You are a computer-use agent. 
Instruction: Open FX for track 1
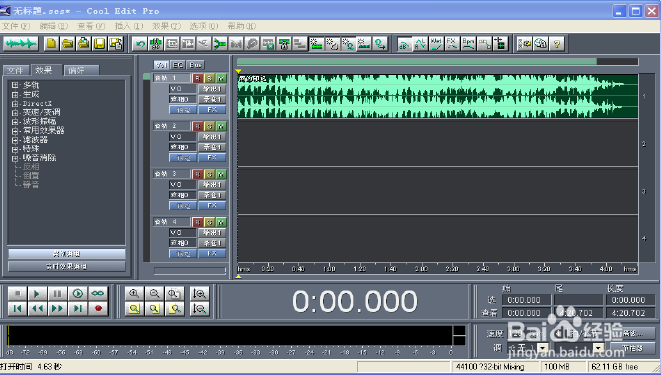[x=212, y=110]
